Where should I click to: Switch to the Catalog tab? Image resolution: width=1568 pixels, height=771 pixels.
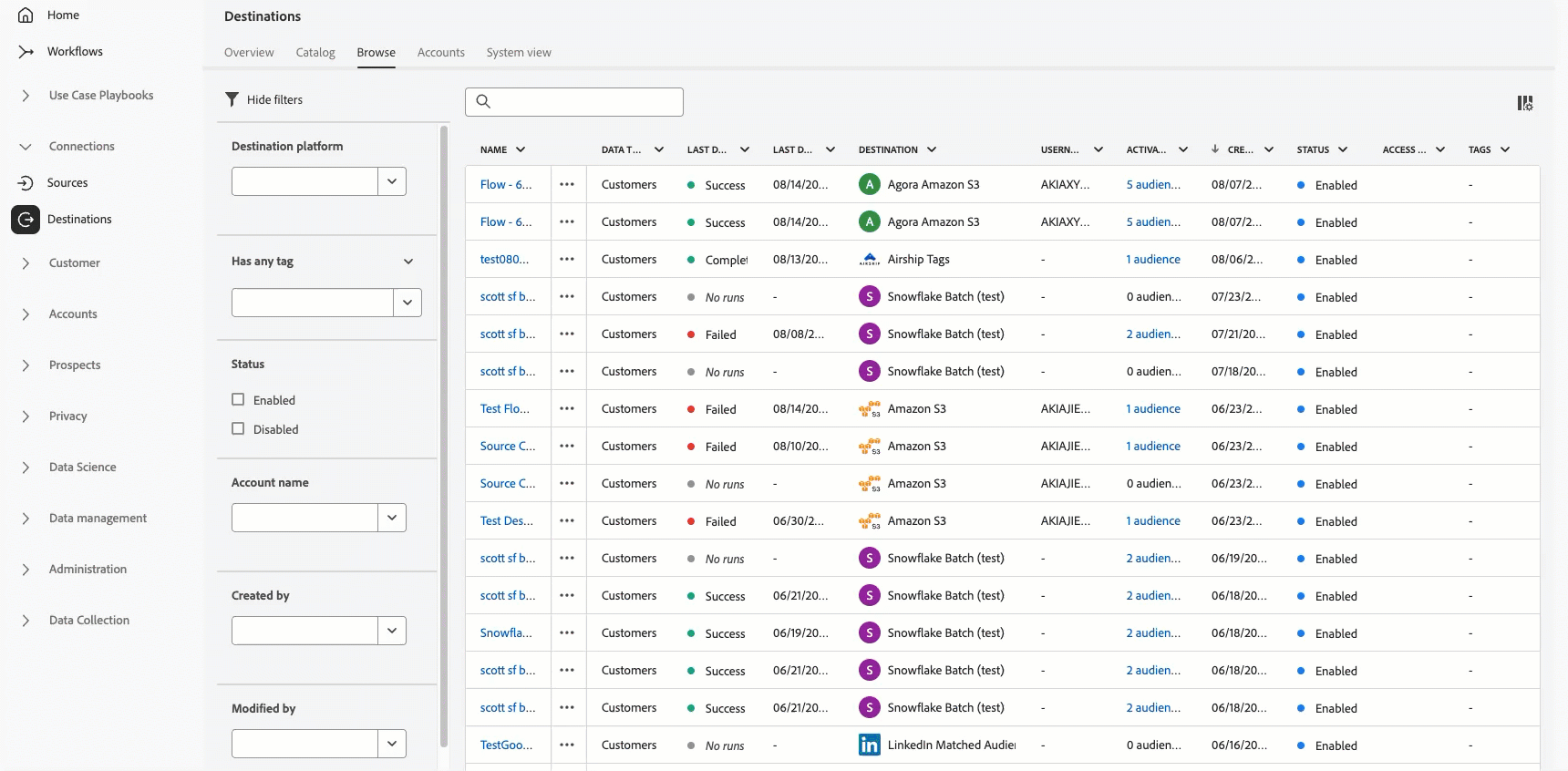tap(315, 53)
